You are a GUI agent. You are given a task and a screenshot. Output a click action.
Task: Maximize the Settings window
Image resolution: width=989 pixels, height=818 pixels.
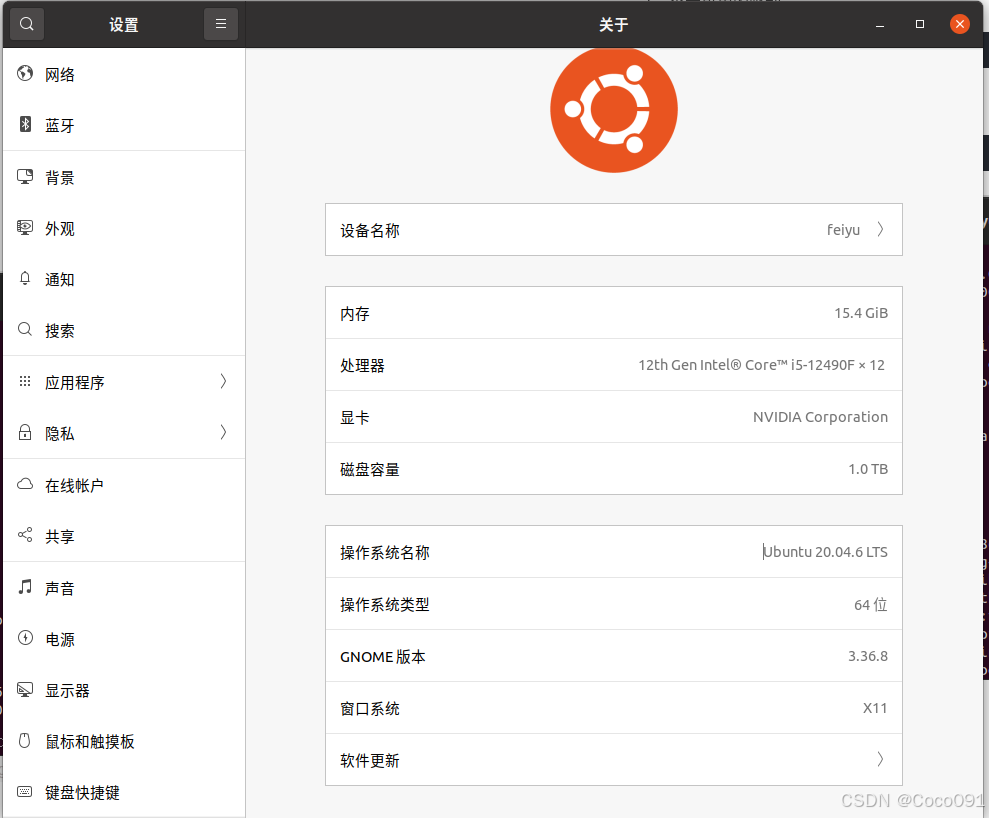tap(920, 24)
